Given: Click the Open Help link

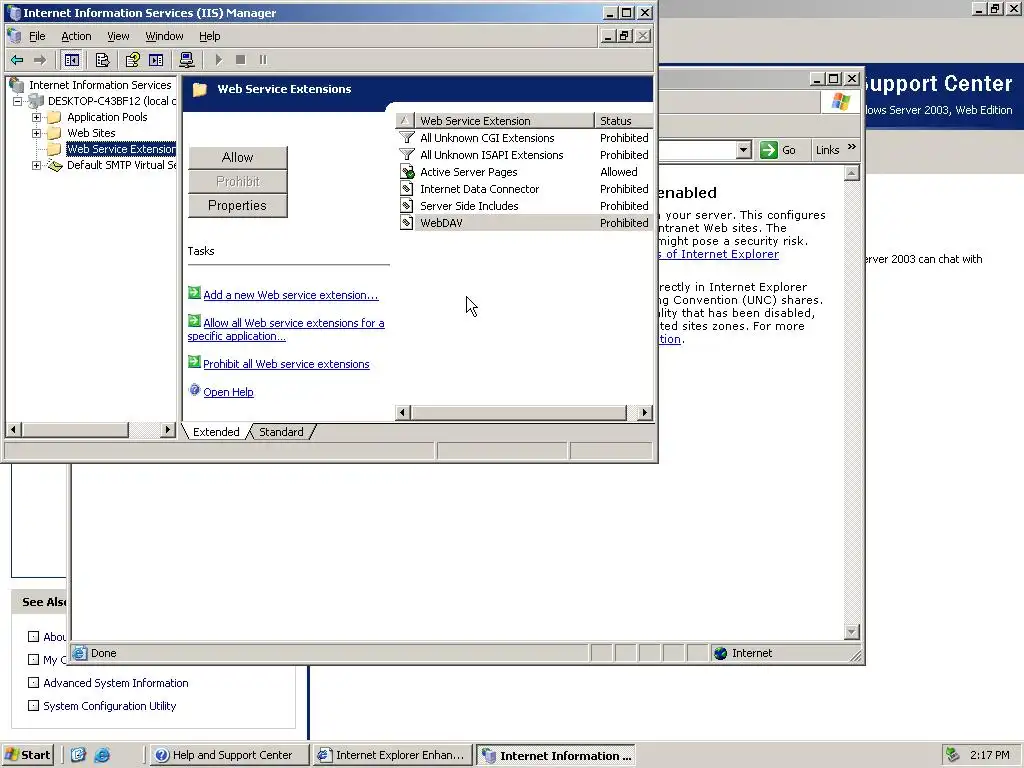Looking at the screenshot, I should (x=229, y=392).
